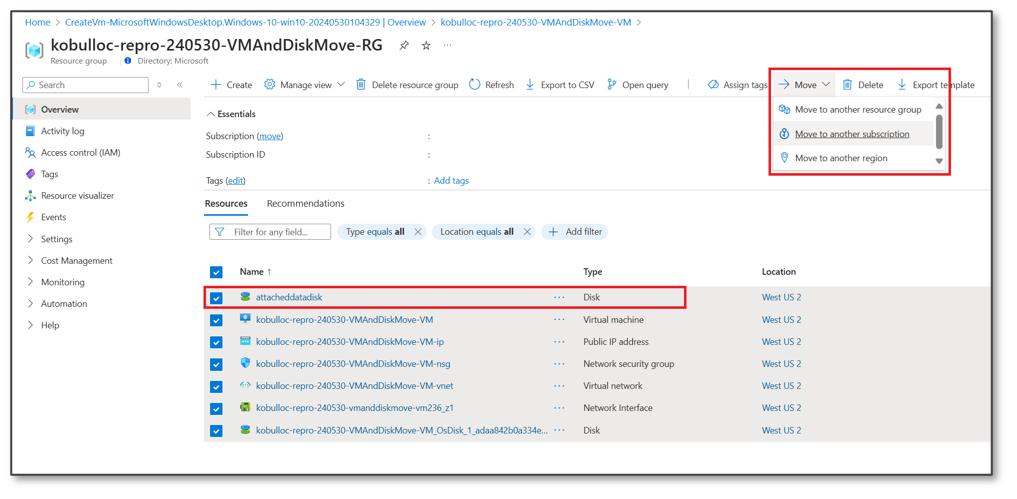Expand the Settings sidebar section
The image size is (1017, 499).
tap(30, 239)
